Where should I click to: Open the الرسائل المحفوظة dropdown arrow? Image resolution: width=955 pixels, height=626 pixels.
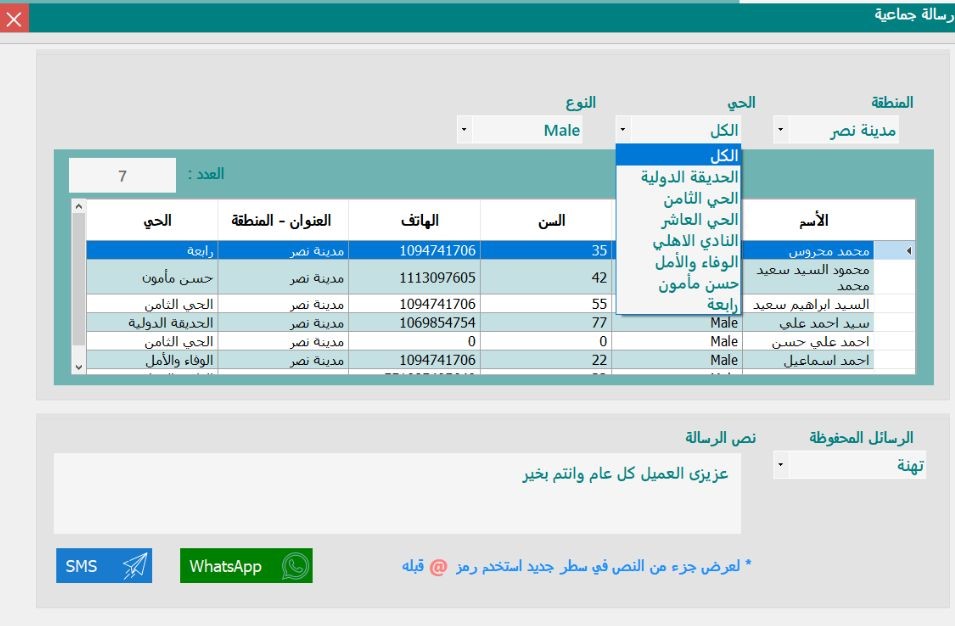click(780, 465)
